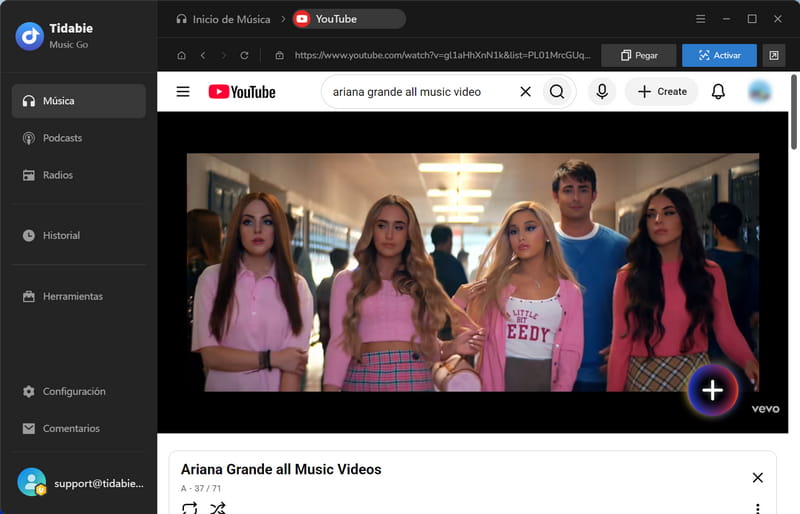This screenshot has height=514, width=800.
Task: Go back to Inicio de Música breadcrumb
Action: pos(223,19)
